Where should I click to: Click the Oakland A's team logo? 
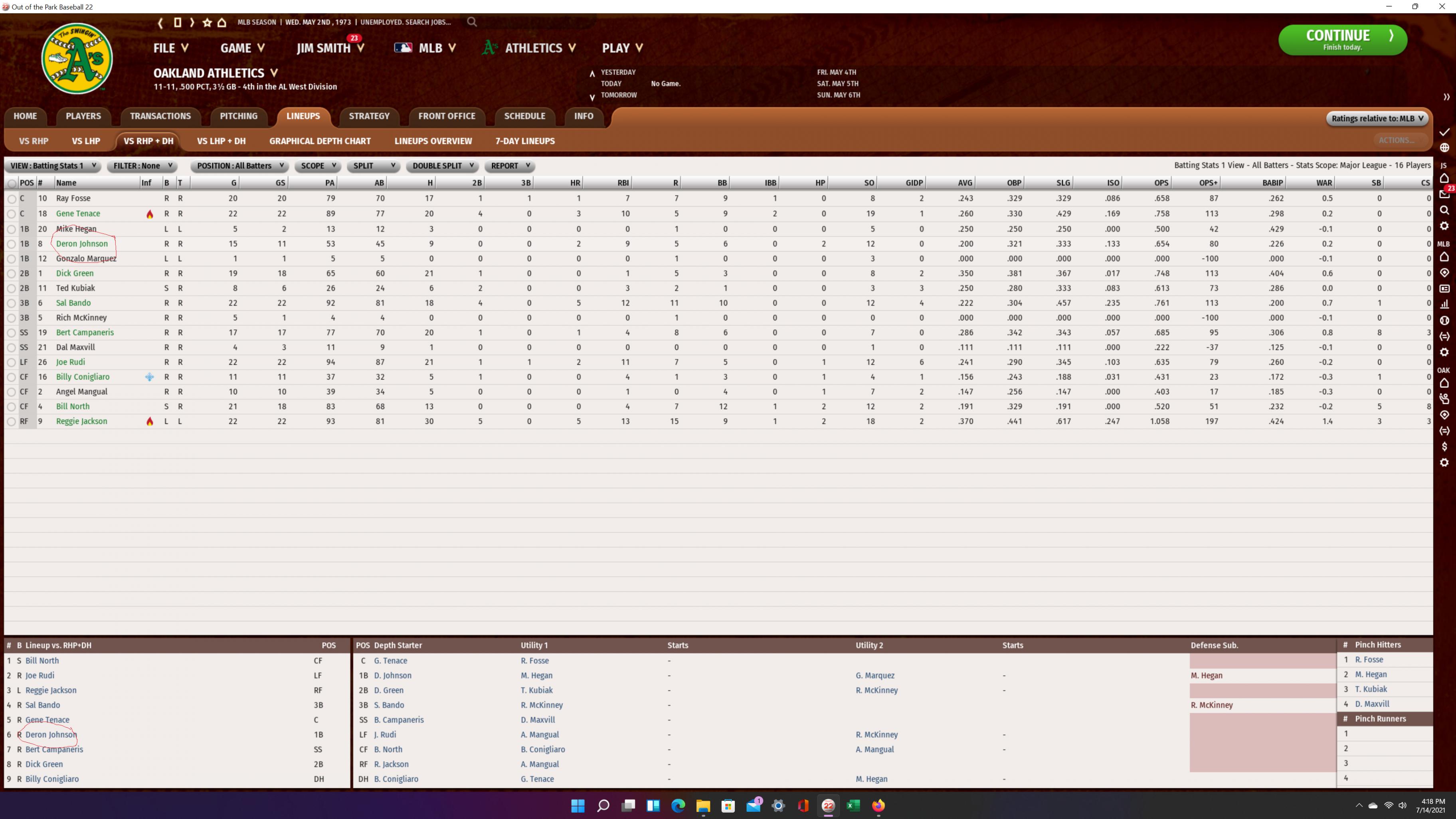point(77,58)
